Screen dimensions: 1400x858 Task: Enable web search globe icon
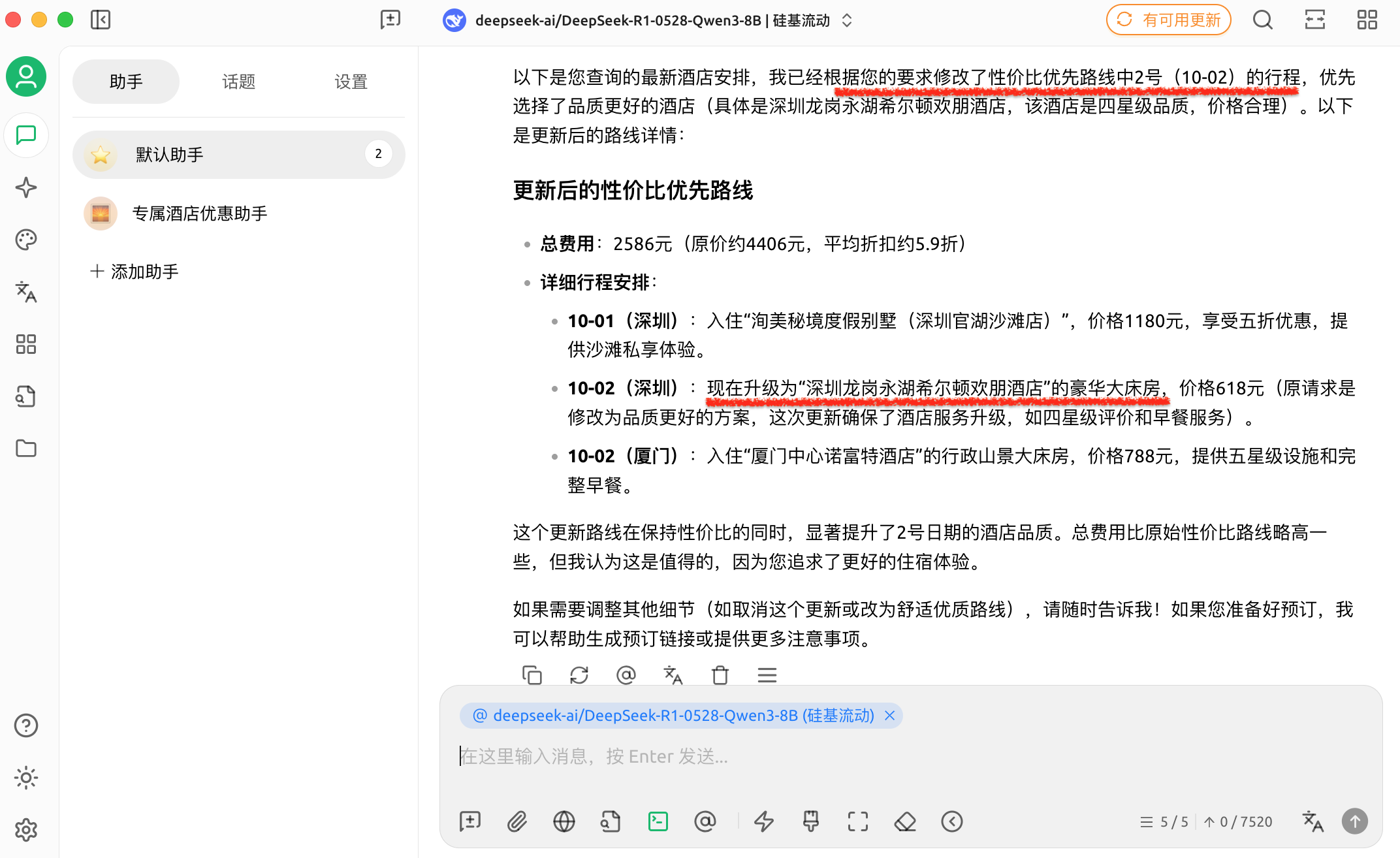coord(564,821)
